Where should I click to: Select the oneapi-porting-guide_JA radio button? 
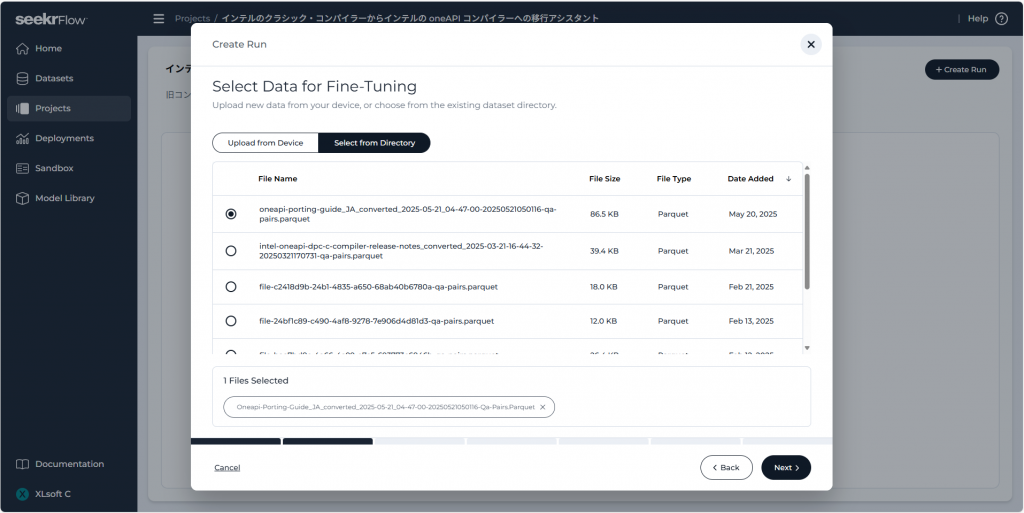231,214
